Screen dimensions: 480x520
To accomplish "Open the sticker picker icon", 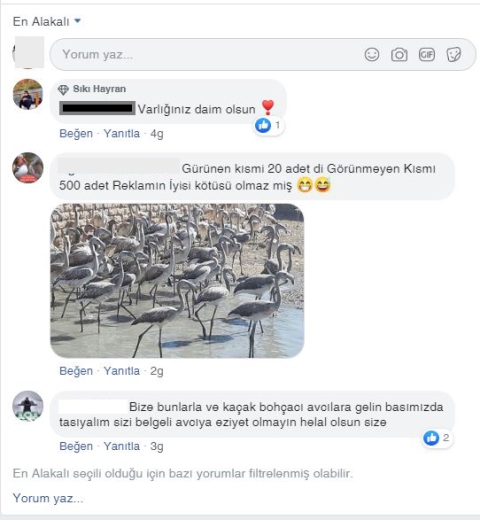I will click(x=453, y=54).
